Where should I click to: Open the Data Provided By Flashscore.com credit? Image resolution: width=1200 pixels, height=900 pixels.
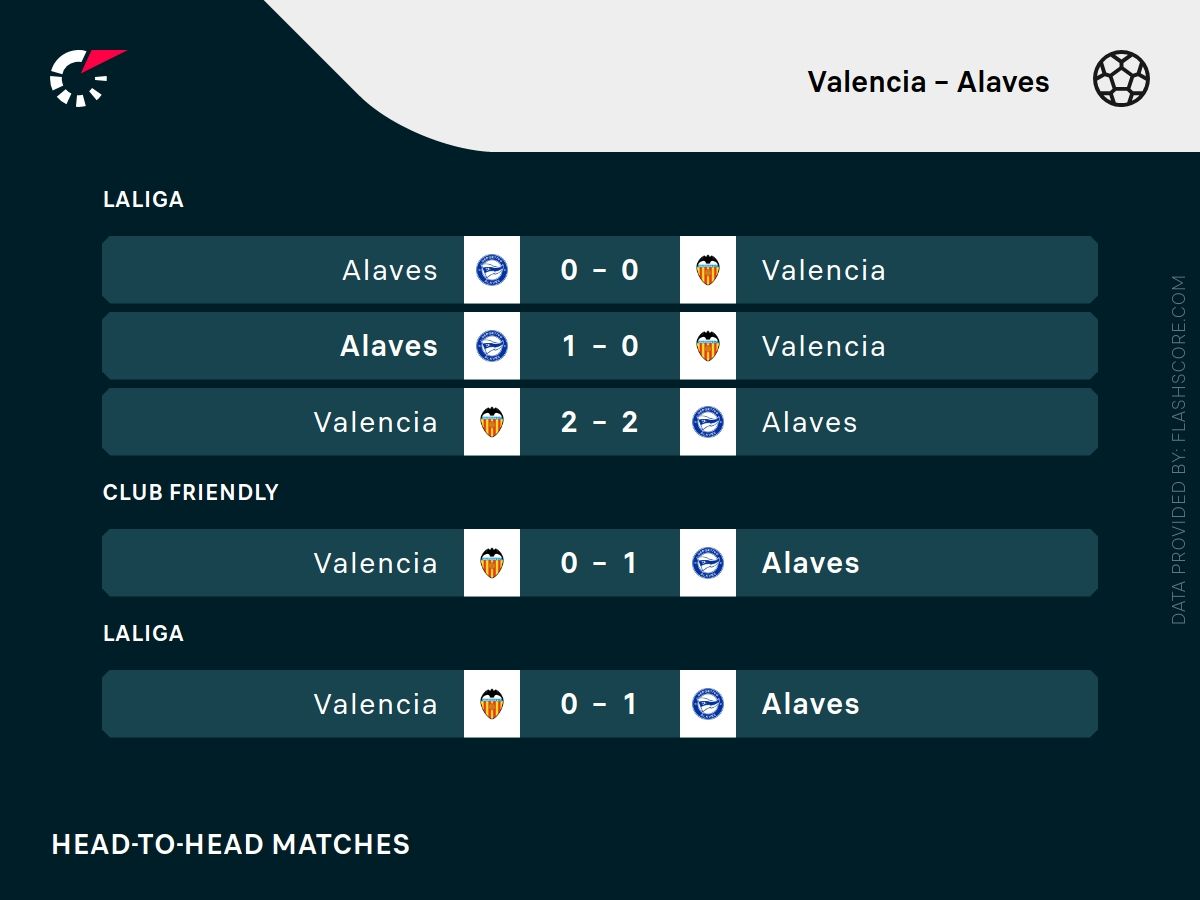(x=1179, y=450)
